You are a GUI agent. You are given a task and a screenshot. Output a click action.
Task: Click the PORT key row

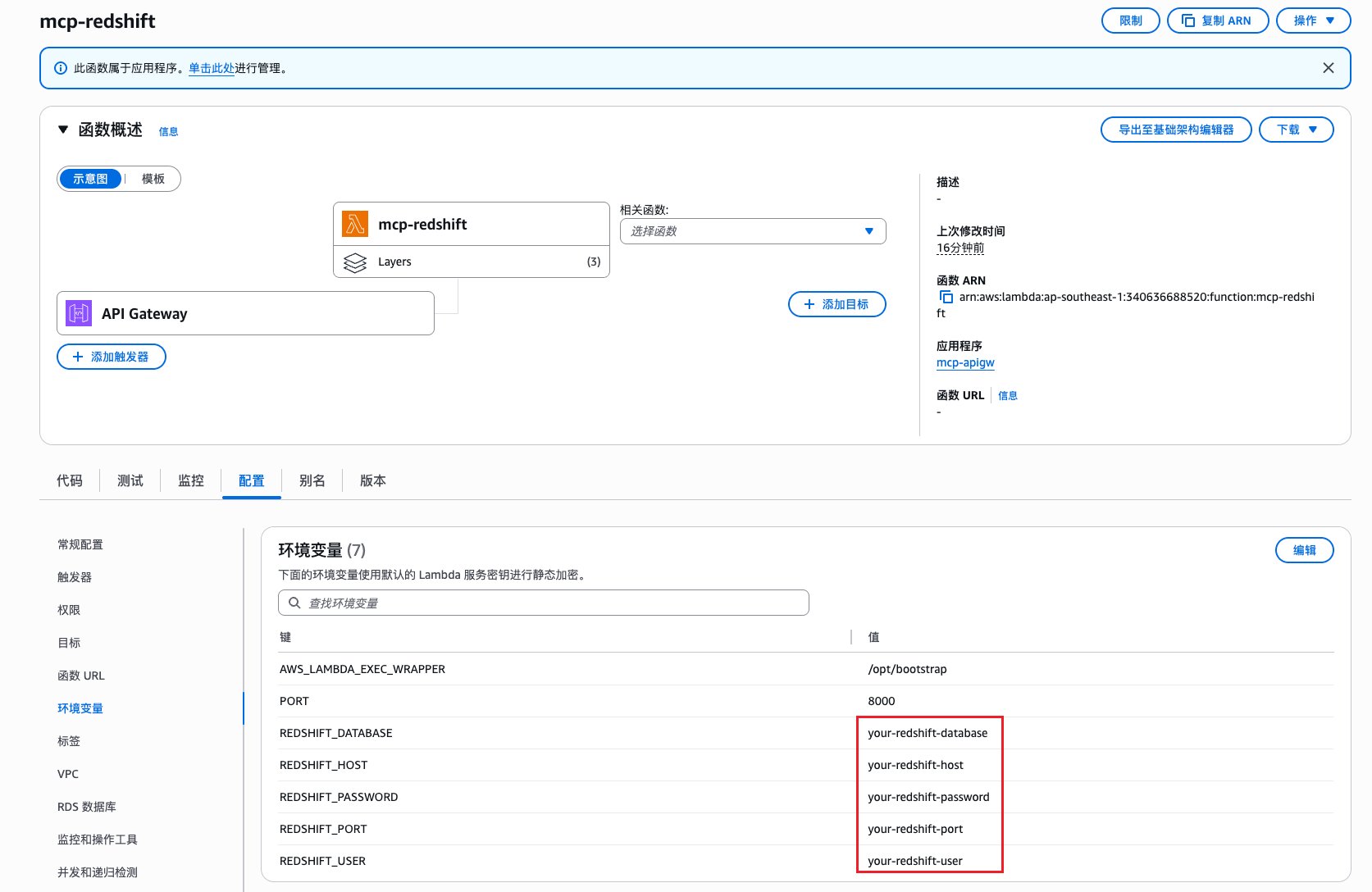point(294,701)
